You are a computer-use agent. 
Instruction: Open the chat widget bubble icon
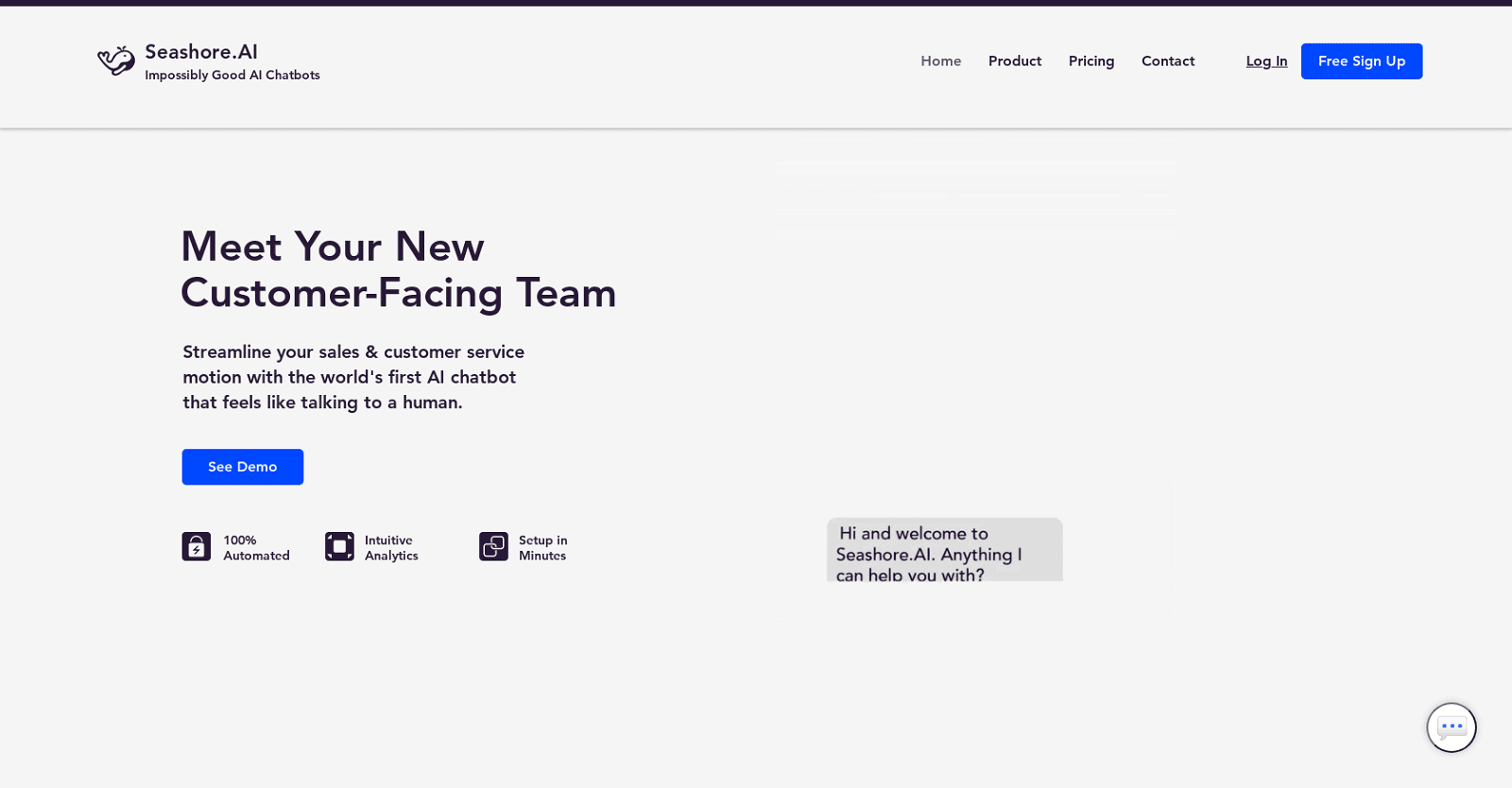(1451, 728)
